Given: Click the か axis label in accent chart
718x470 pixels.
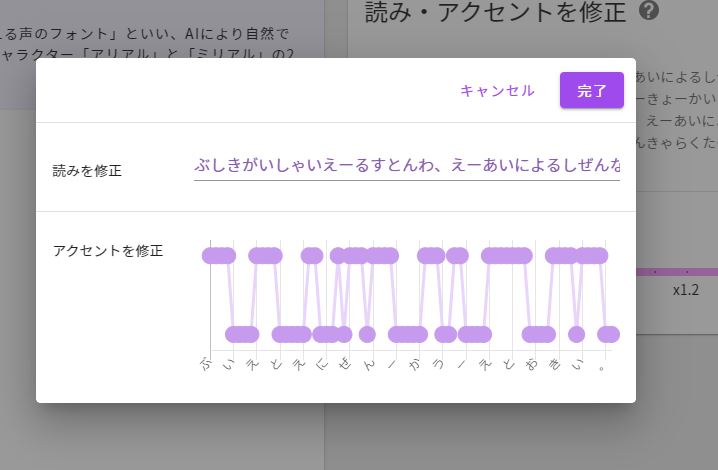Looking at the screenshot, I should tap(415, 365).
